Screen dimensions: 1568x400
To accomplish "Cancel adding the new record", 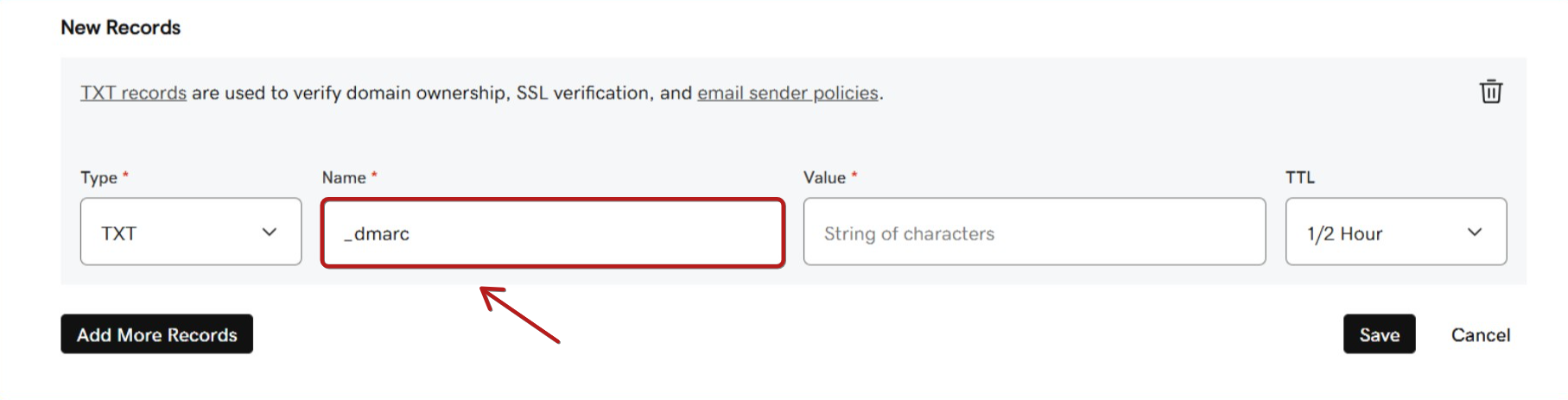I will [1480, 335].
